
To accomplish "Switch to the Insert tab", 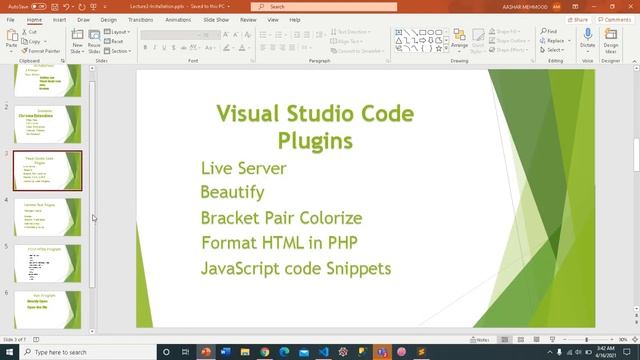I will (60, 20).
